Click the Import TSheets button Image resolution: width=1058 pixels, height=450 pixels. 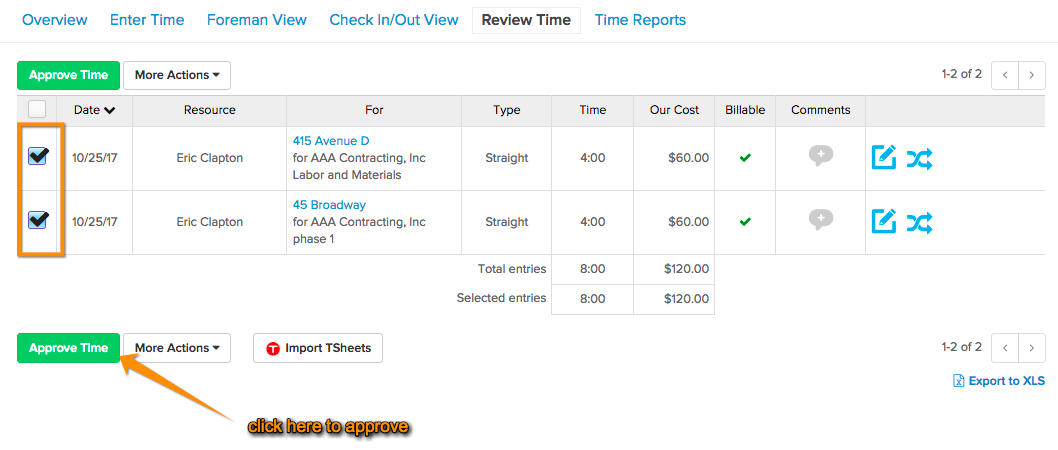click(318, 348)
